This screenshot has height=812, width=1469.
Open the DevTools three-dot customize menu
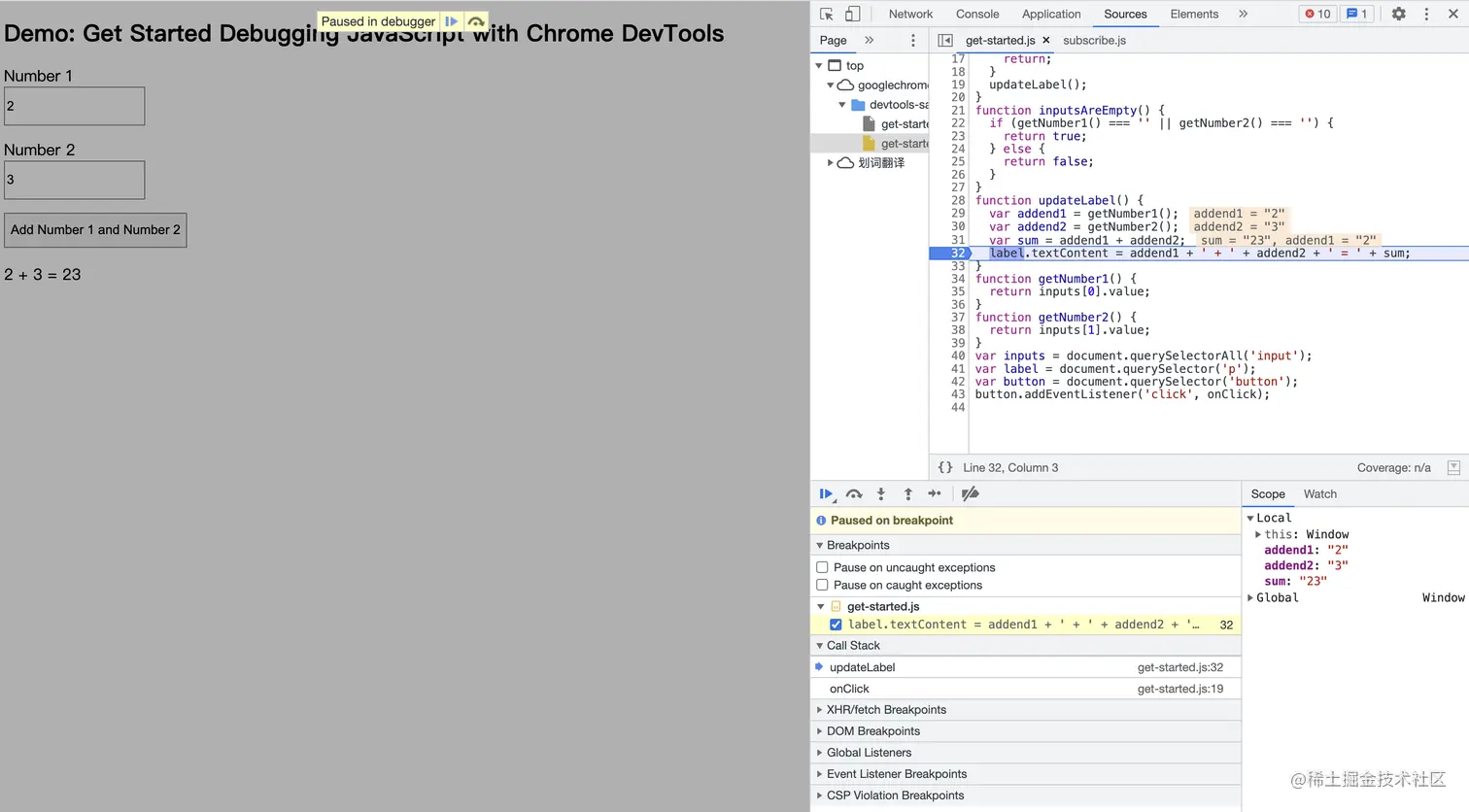coord(1426,14)
